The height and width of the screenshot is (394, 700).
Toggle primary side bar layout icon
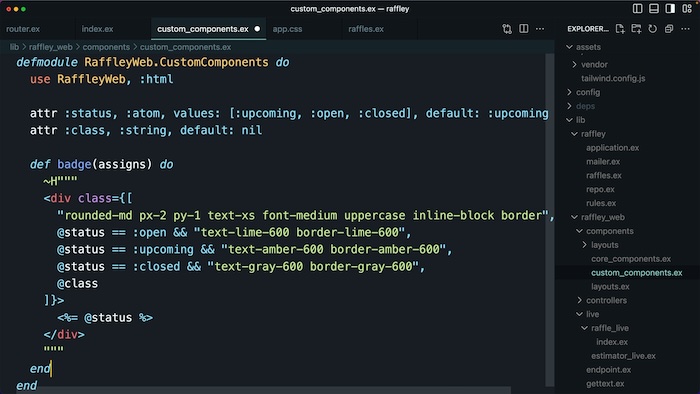[638, 8]
